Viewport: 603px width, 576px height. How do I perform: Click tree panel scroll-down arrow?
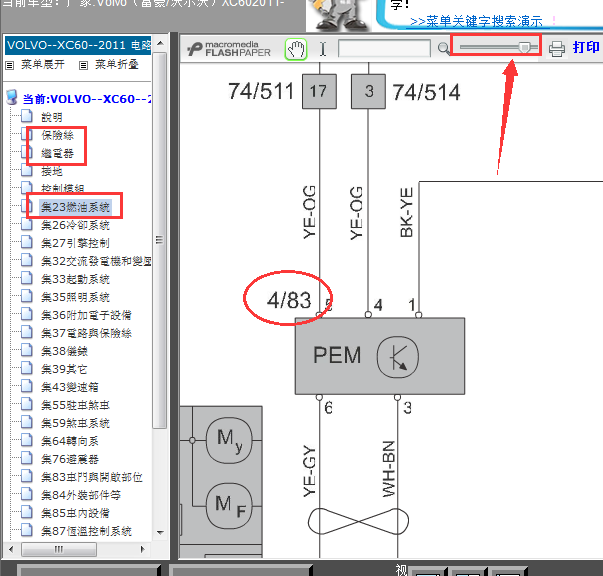pos(160,533)
